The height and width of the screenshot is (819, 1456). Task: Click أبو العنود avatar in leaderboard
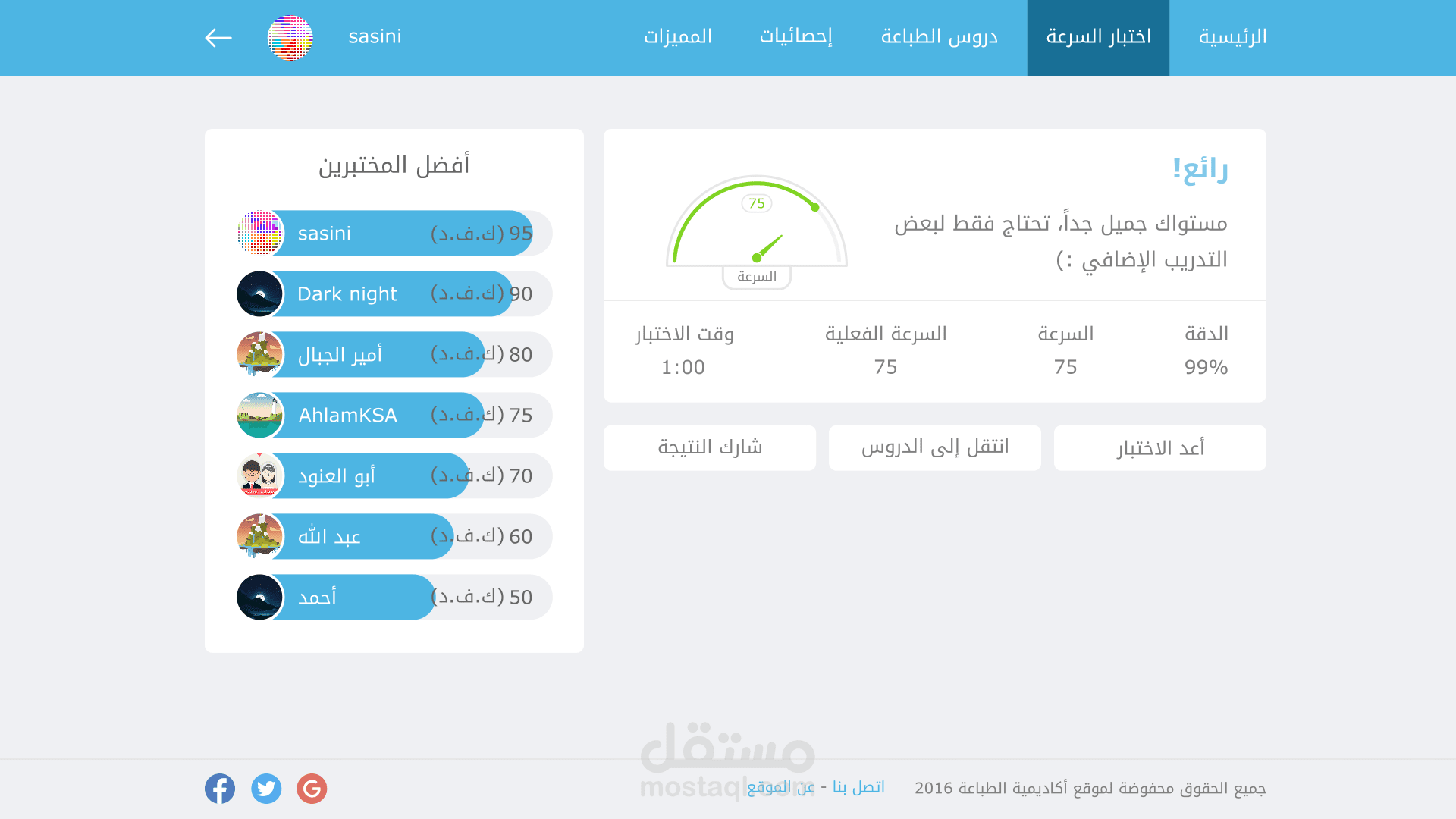pos(259,476)
